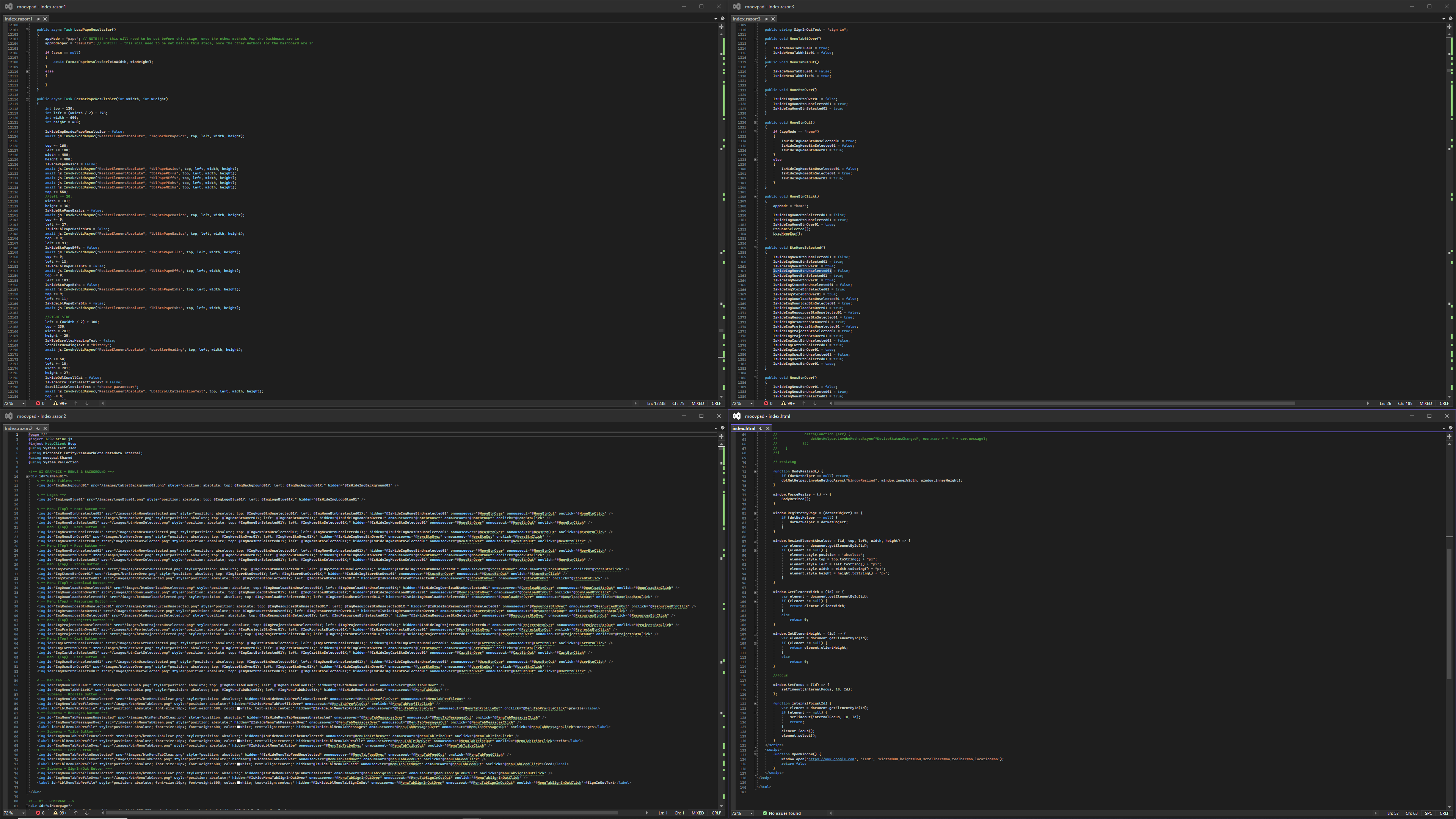Go to next issue in Index.razor:3 window
The width and height of the screenshot is (1456, 819).
click(x=814, y=403)
